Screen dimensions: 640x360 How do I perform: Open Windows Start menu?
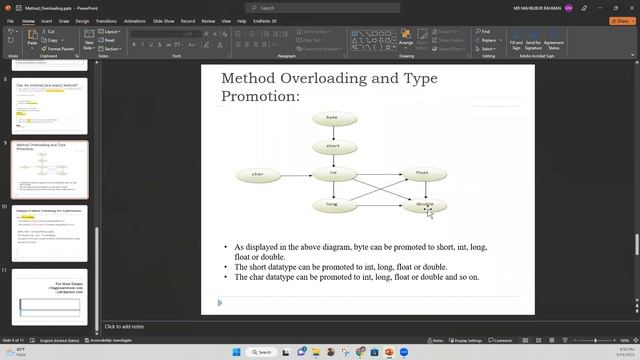pos(236,352)
